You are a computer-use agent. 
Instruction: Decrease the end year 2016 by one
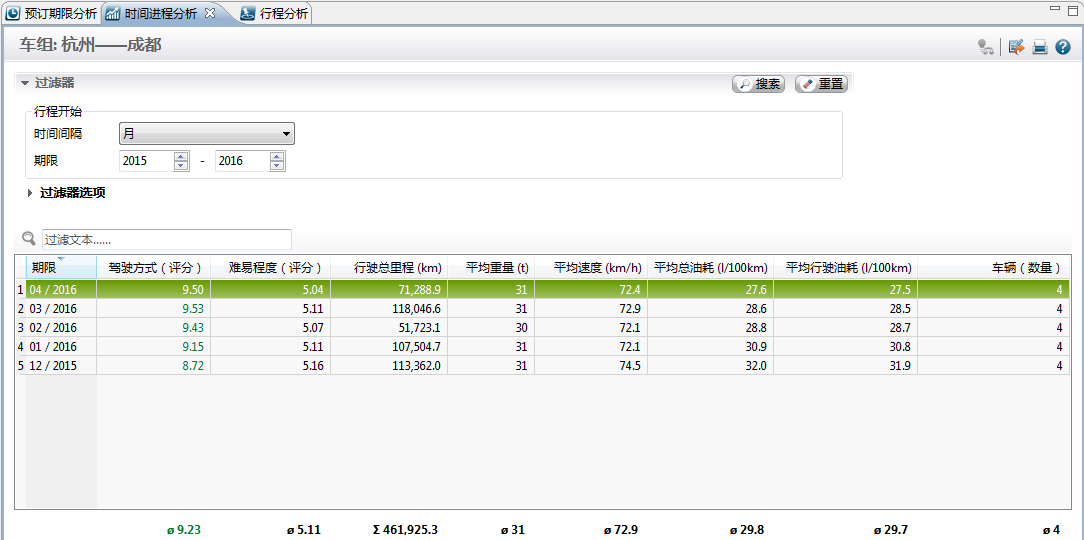click(277, 166)
